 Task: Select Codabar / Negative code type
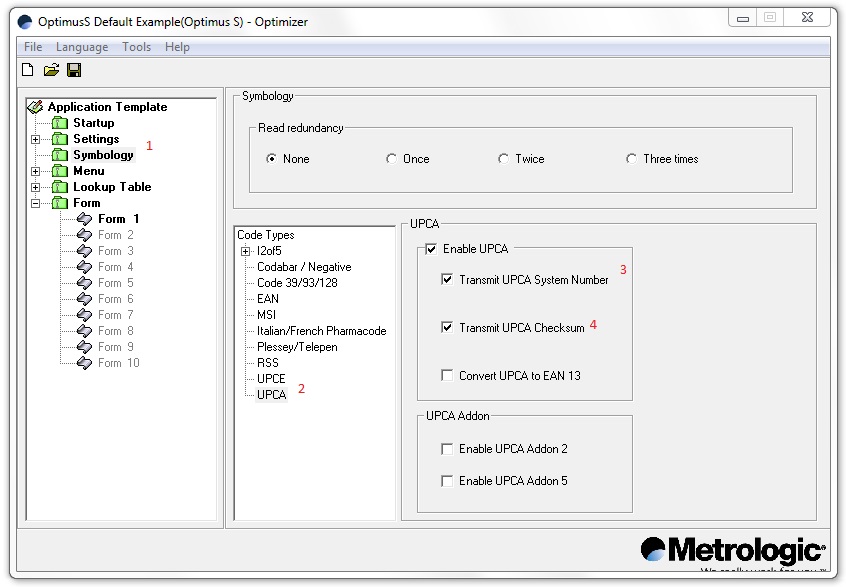pyautogui.click(x=304, y=267)
